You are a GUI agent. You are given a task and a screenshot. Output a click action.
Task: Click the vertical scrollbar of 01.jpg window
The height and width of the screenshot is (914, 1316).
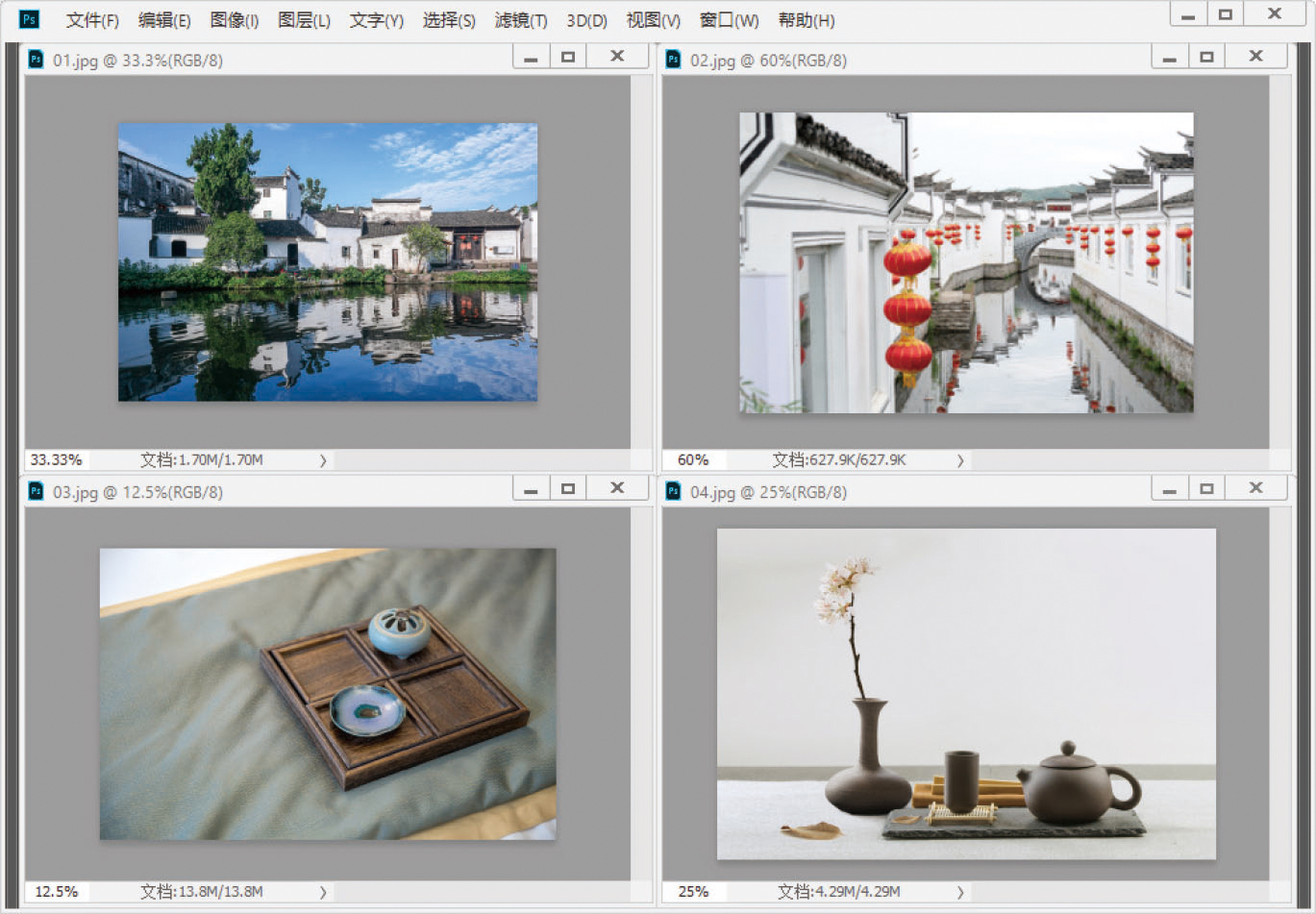641,261
